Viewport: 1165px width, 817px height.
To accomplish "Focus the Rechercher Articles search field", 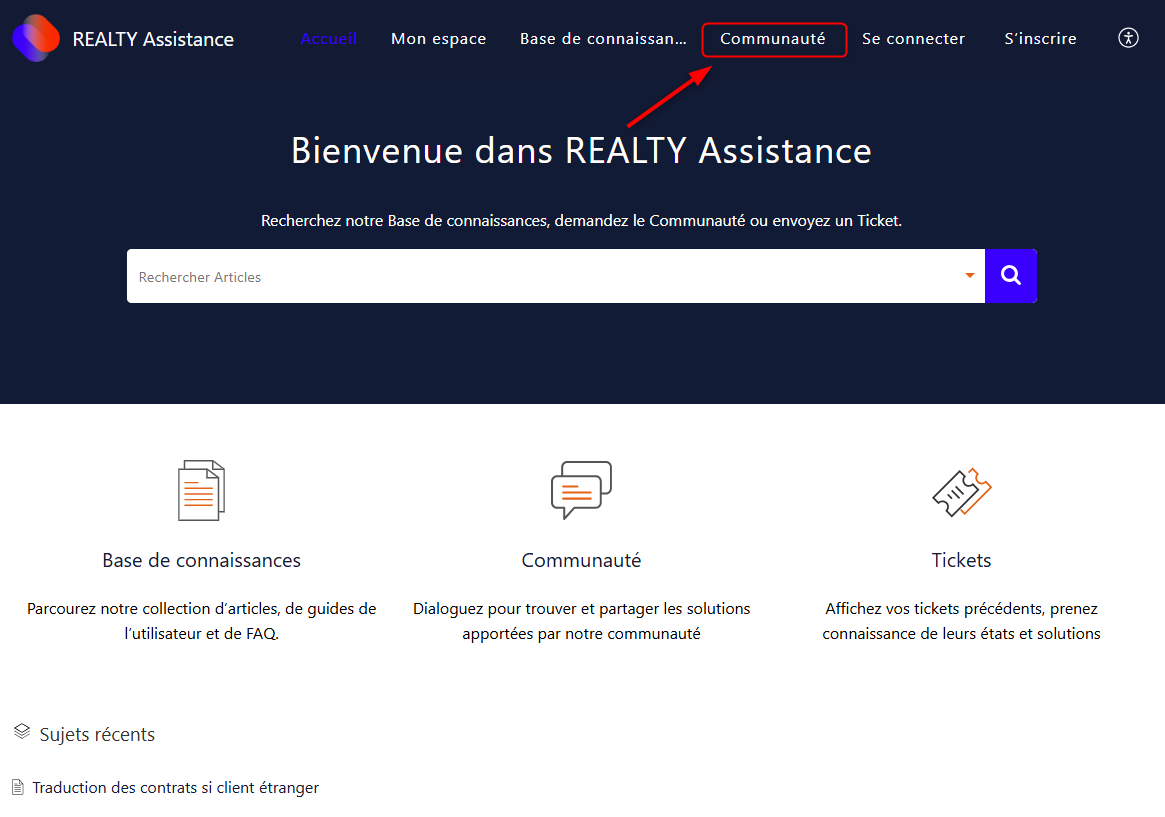I will [540, 277].
